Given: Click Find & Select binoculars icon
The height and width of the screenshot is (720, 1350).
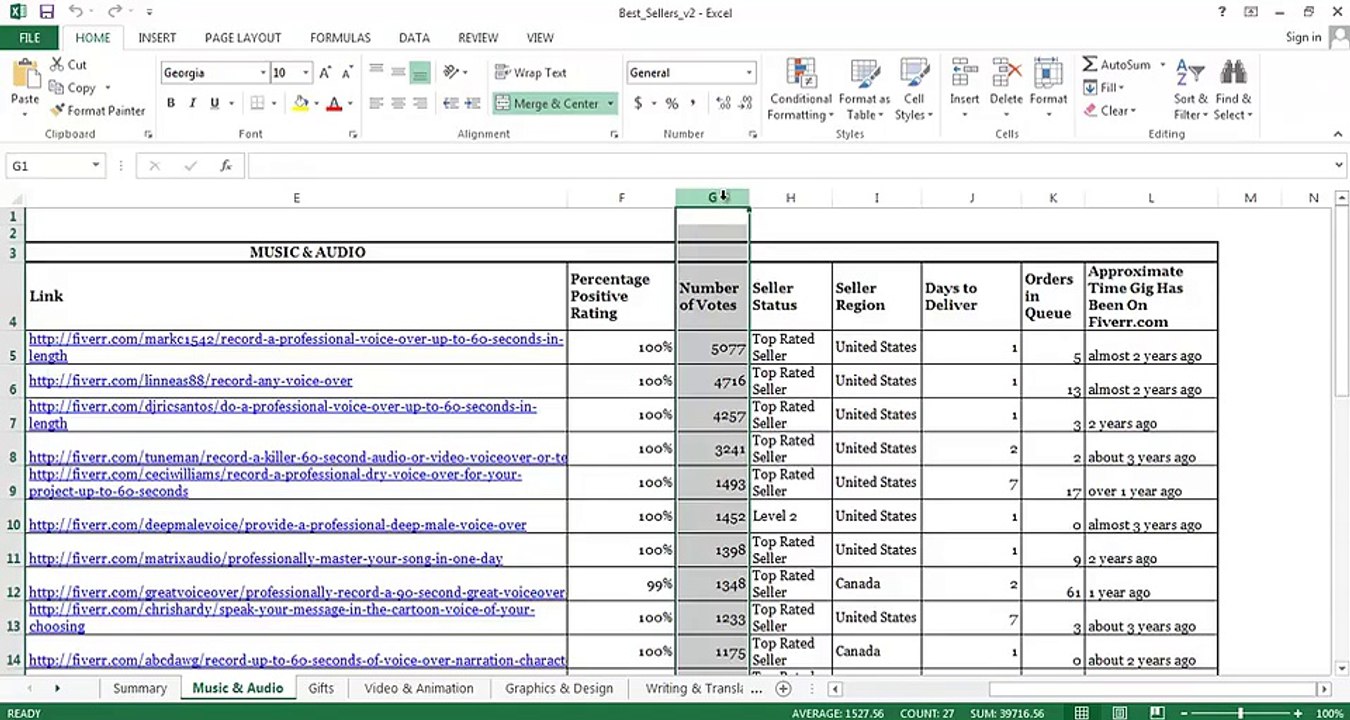Looking at the screenshot, I should click(x=1233, y=72).
